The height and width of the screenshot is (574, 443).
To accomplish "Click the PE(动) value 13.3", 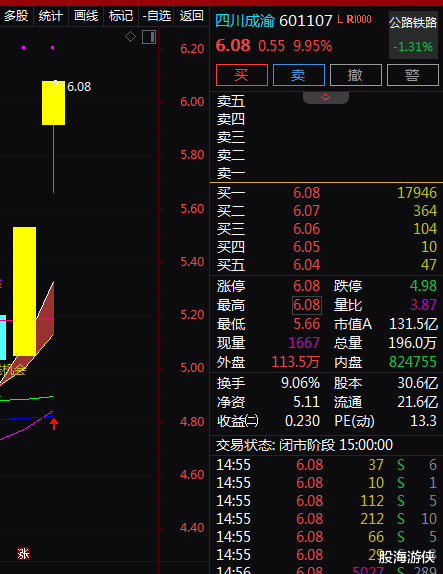I will (423, 421).
